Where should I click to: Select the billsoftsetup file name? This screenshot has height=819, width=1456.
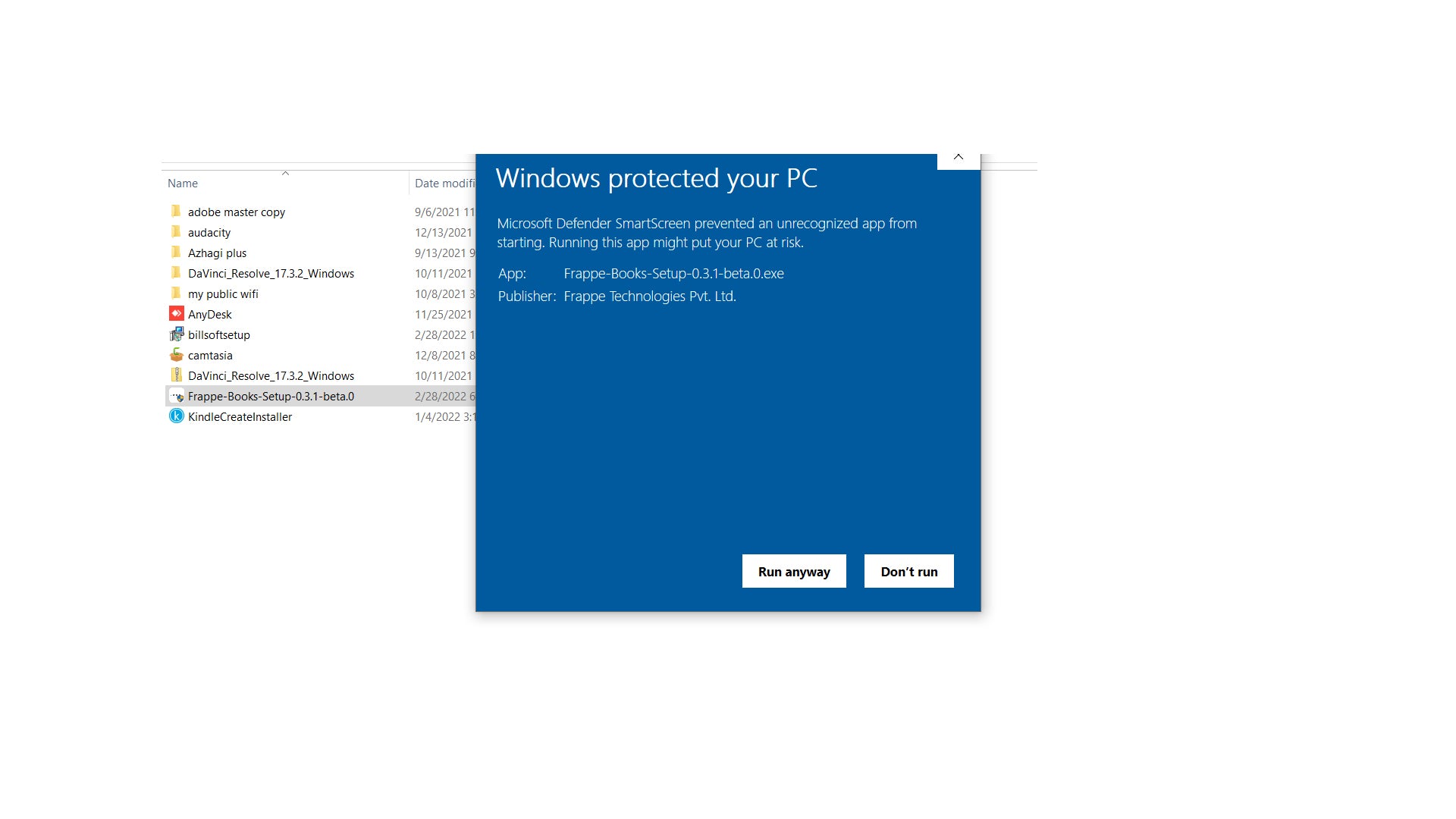[219, 335]
